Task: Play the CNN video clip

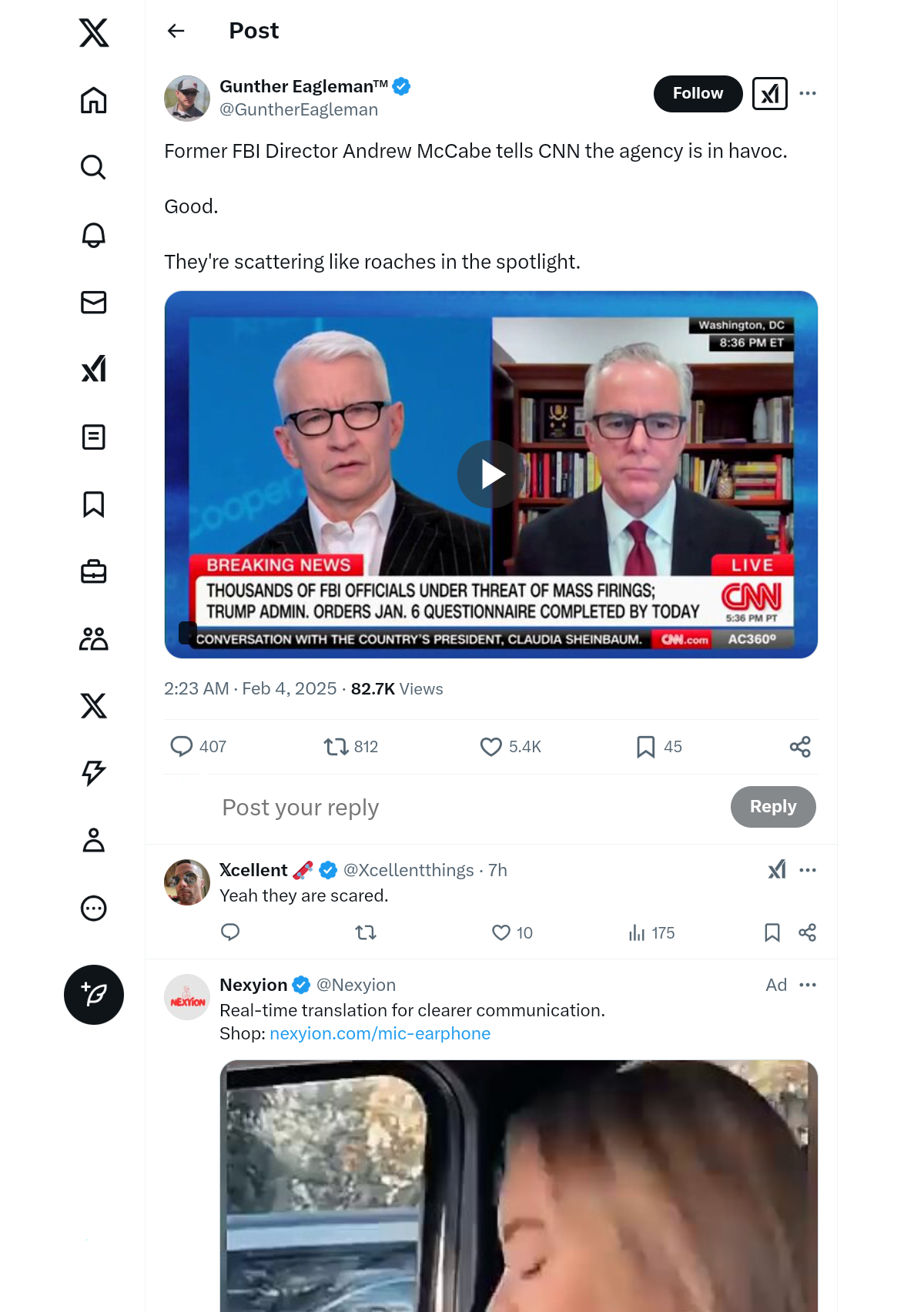Action: point(490,474)
